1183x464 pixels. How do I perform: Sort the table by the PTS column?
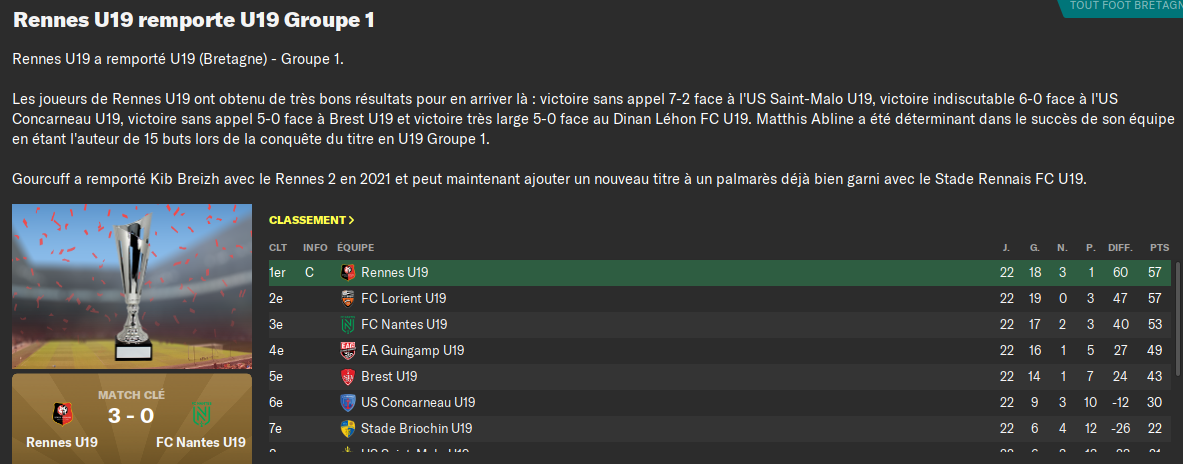coord(1159,247)
